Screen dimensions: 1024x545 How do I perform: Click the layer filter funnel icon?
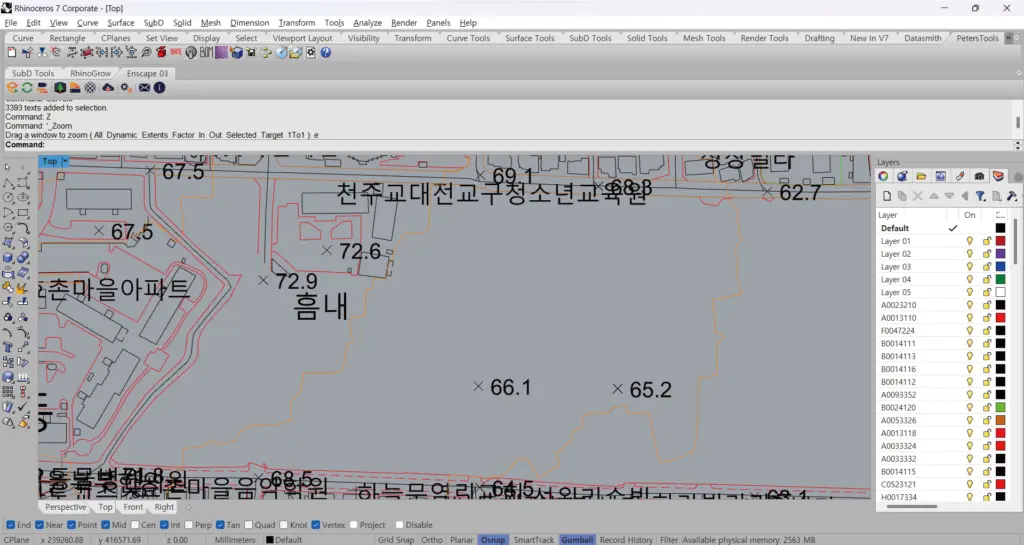pos(980,196)
